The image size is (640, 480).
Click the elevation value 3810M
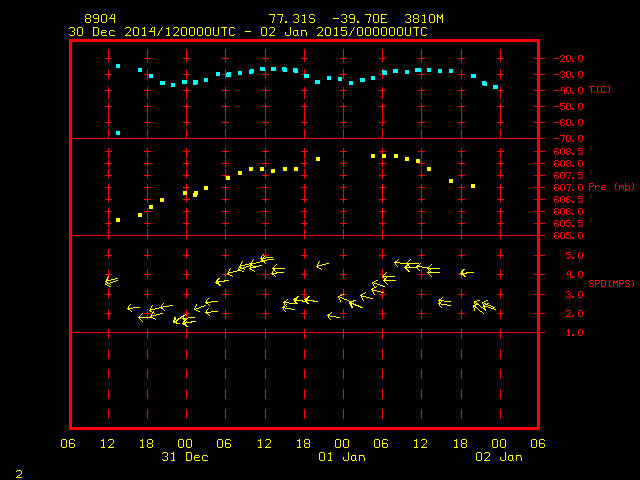(x=424, y=19)
